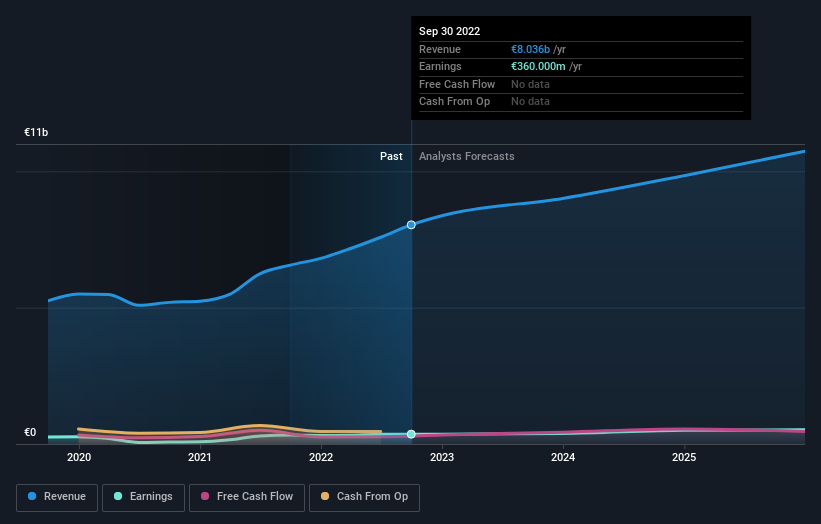Click the €360.000m earnings value in tooltip

click(x=538, y=66)
